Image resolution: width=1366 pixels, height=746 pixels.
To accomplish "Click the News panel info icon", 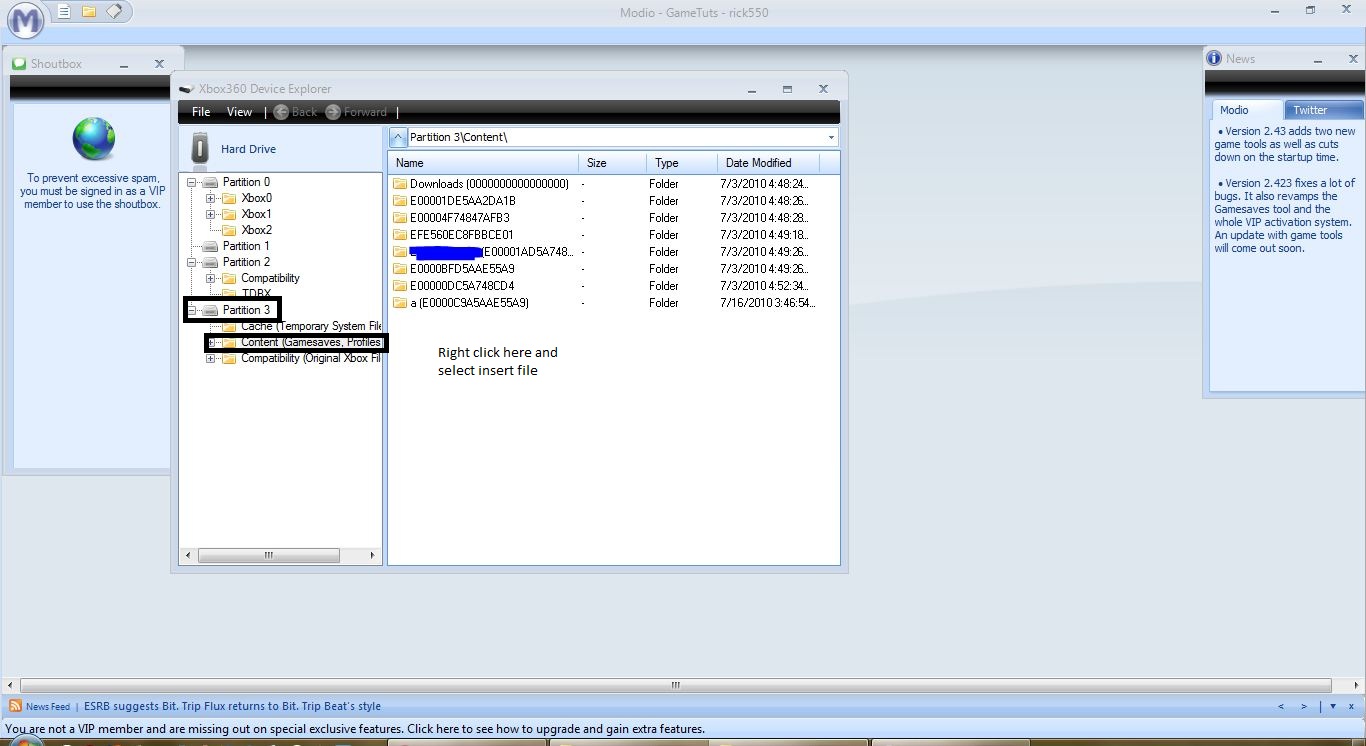I will tap(1214, 58).
